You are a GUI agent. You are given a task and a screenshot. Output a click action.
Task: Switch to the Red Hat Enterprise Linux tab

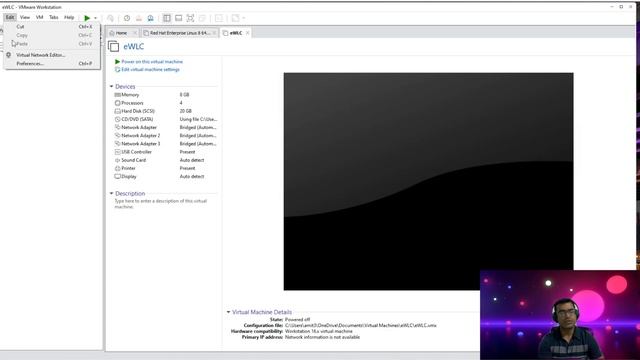tap(180, 33)
